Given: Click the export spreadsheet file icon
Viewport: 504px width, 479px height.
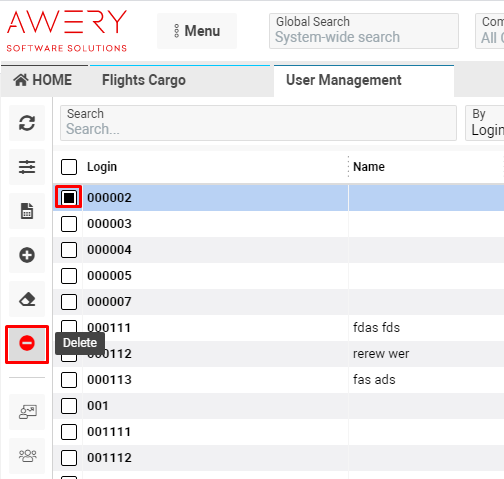Looking at the screenshot, I should click(27, 211).
